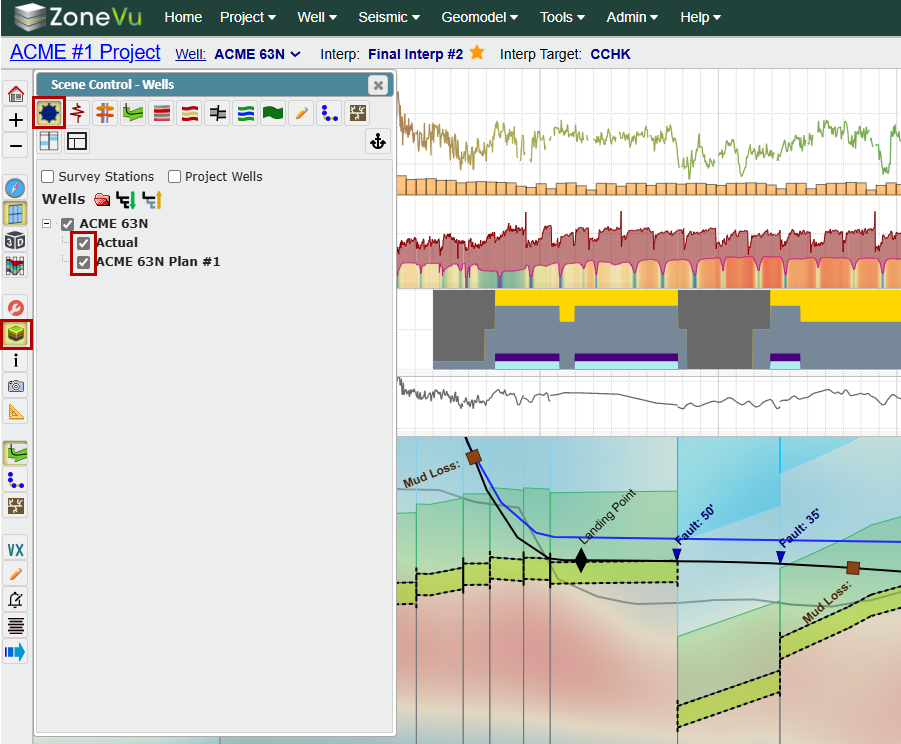Screen dimensions: 901x744
Task: Open panel green curved section tab icon
Action: point(133,113)
